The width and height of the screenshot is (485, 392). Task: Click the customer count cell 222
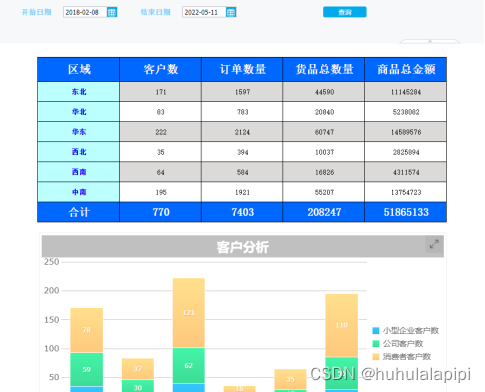161,132
